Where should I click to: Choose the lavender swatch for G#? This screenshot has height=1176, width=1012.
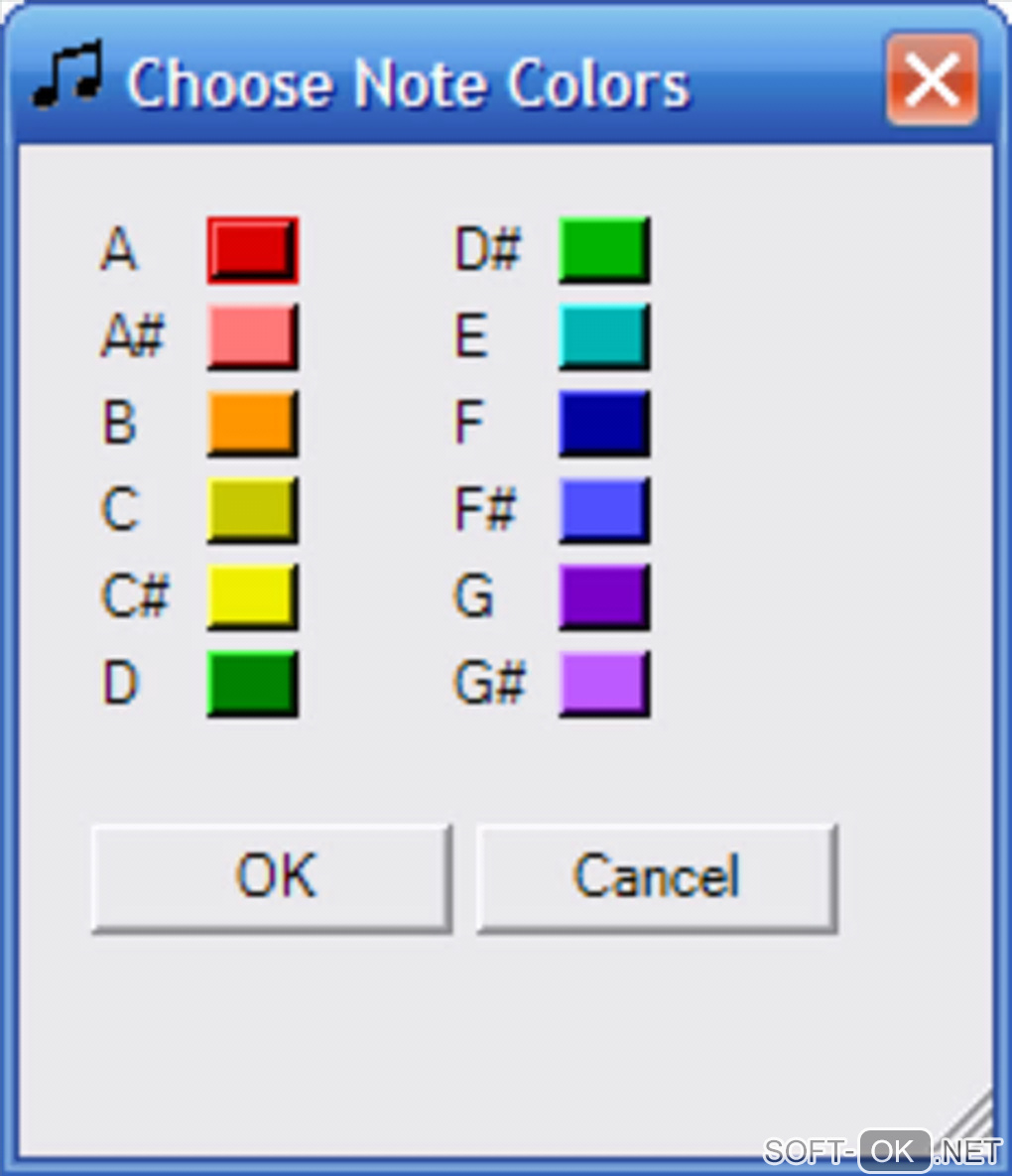604,684
